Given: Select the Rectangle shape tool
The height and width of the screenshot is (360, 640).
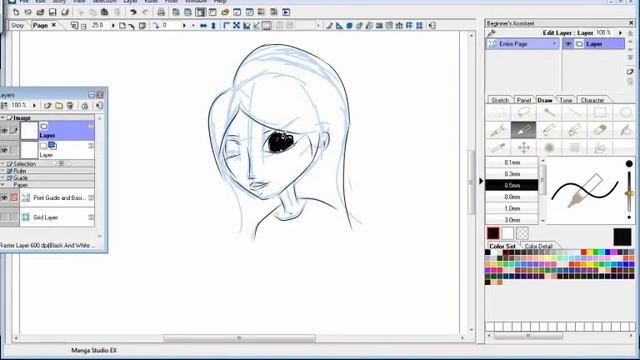Looking at the screenshot, I should pos(600,112).
